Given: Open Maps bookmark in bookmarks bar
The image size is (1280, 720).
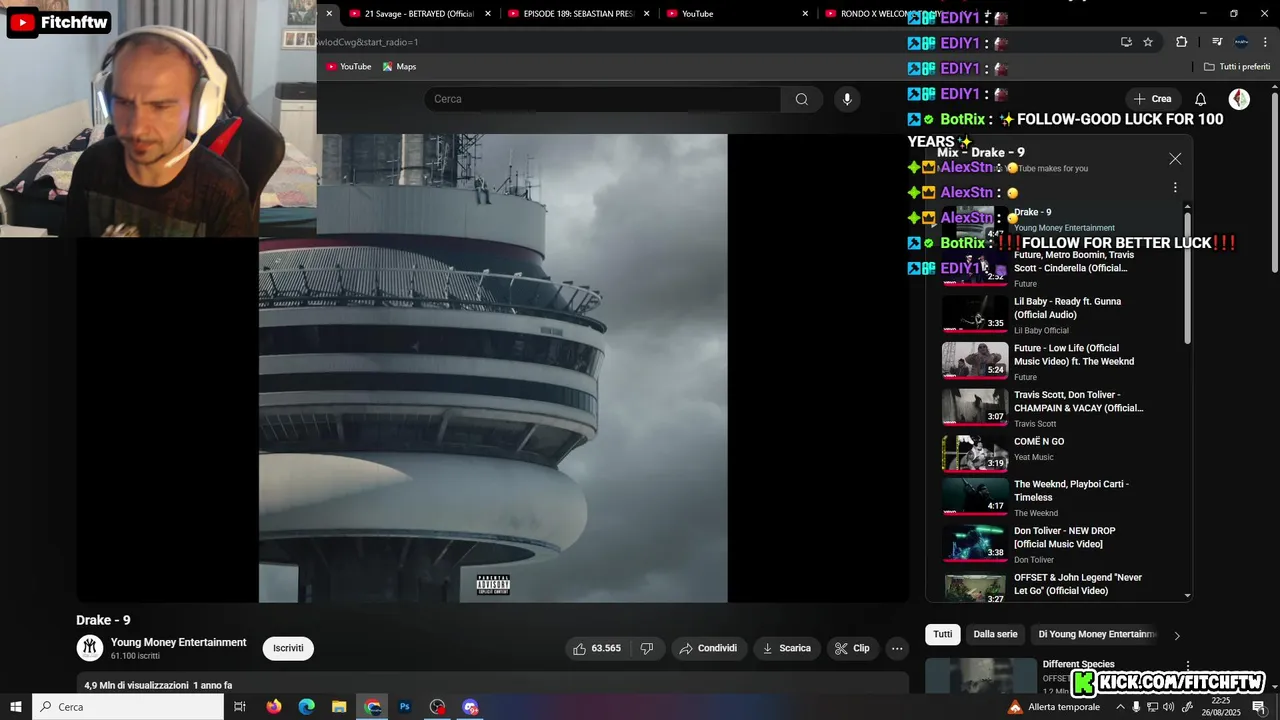Looking at the screenshot, I should (399, 67).
